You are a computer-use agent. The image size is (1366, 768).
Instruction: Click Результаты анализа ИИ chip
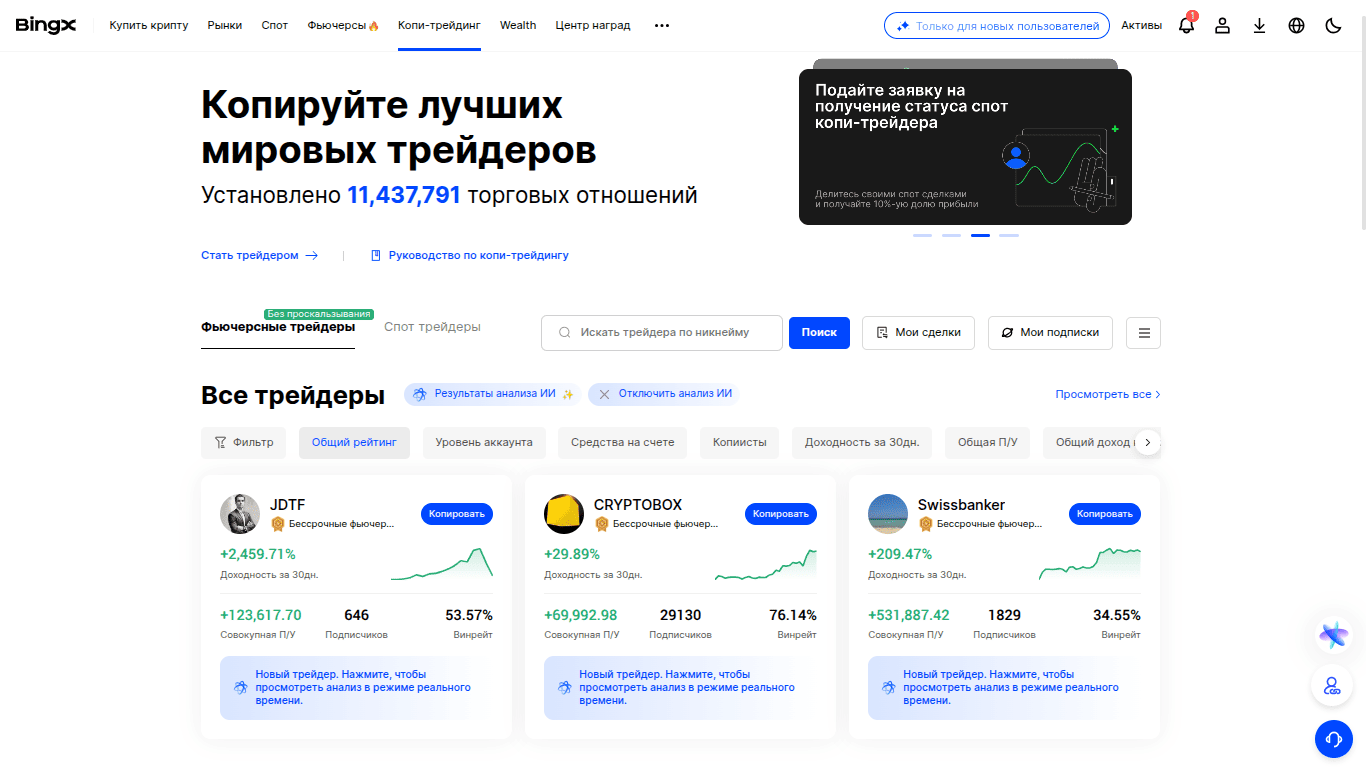point(492,394)
